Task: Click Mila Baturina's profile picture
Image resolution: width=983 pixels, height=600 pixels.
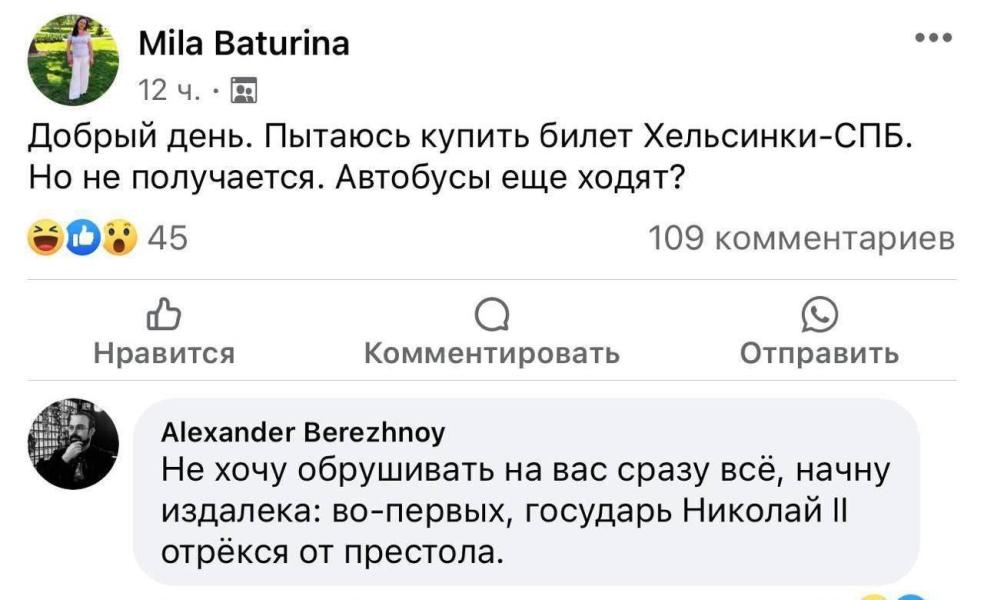Action: [x=73, y=60]
